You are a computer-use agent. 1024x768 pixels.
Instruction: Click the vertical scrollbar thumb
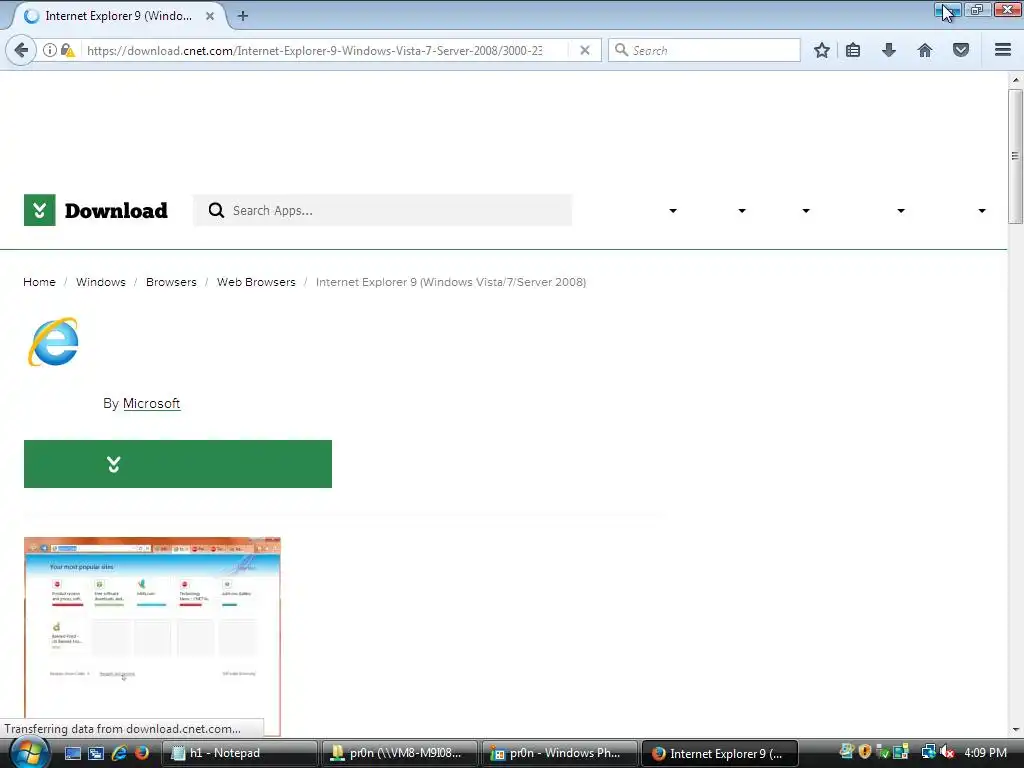coord(1016,157)
